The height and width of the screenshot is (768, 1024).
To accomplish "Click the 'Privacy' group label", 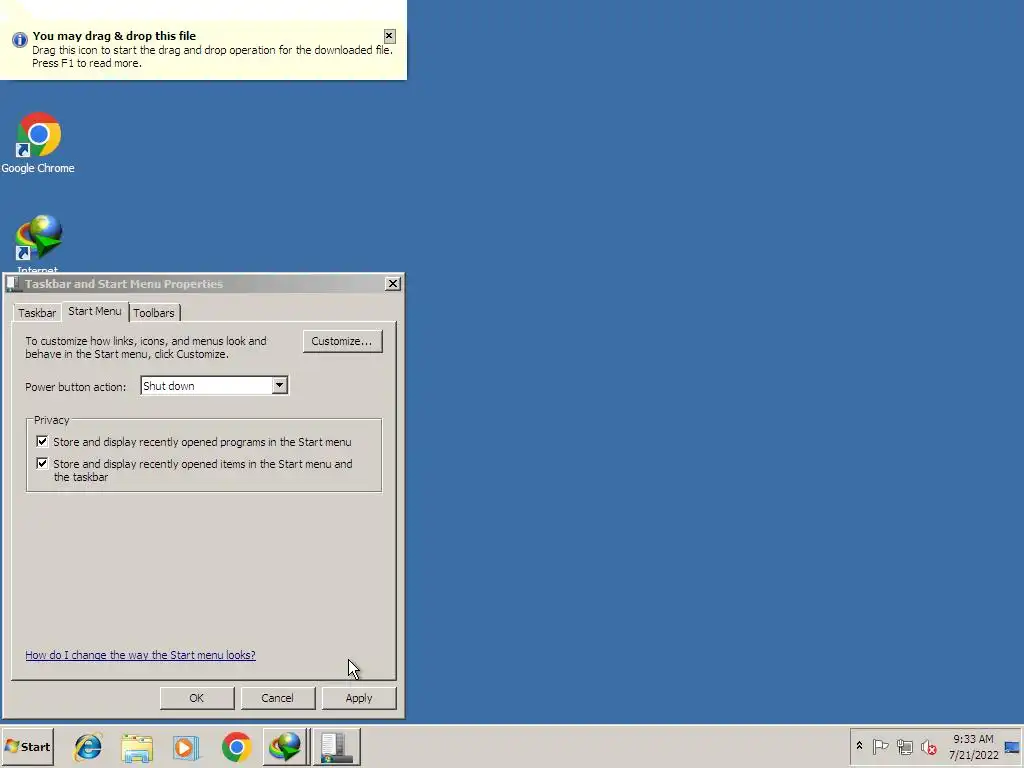I will [x=52, y=420].
